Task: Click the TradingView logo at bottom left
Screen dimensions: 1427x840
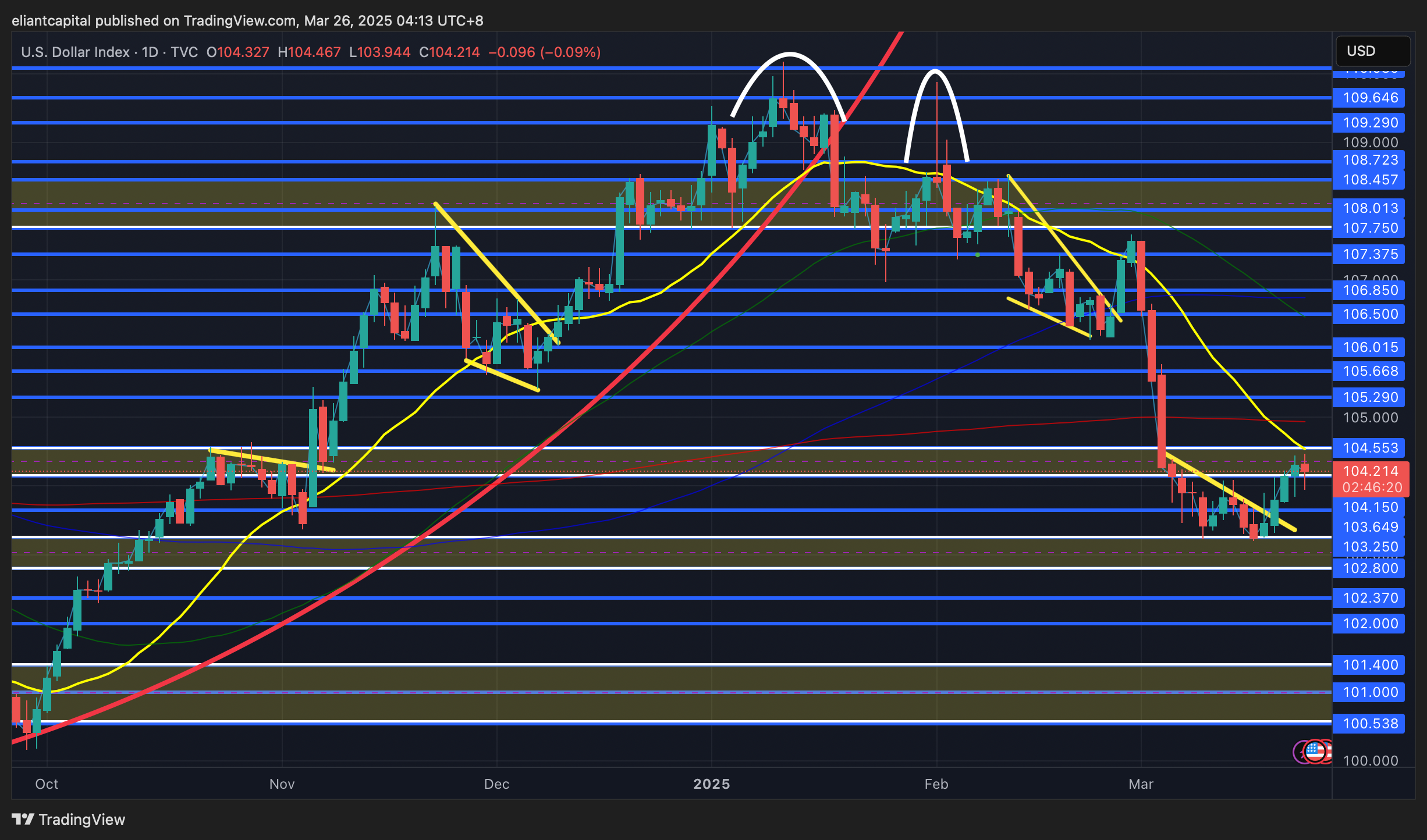Action: [x=68, y=819]
